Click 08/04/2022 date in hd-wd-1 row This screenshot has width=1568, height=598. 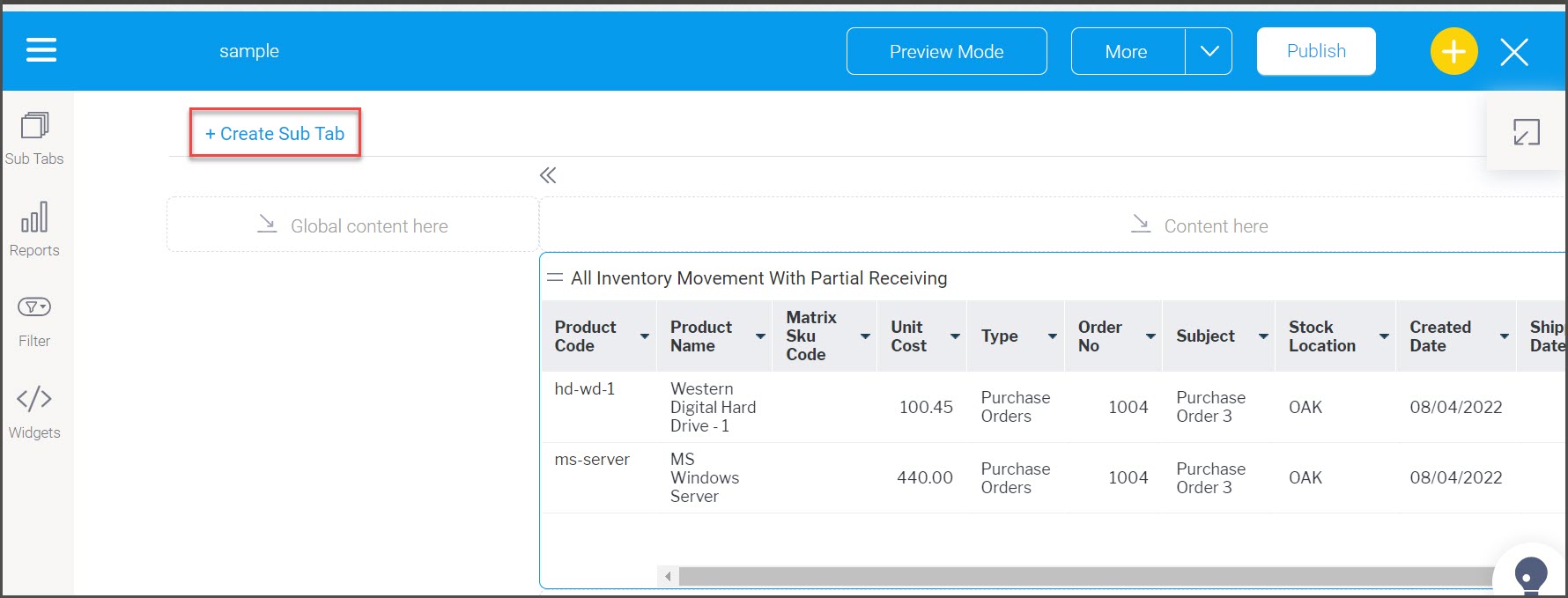tap(1456, 407)
